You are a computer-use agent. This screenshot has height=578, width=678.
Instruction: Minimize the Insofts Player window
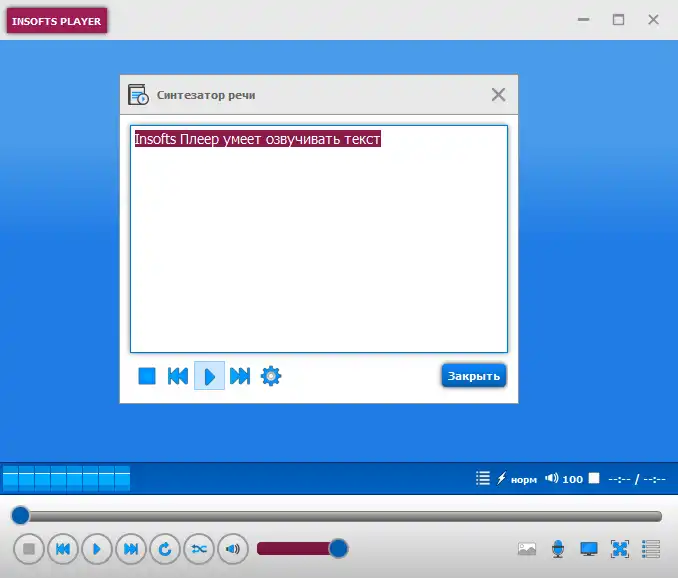(584, 19)
